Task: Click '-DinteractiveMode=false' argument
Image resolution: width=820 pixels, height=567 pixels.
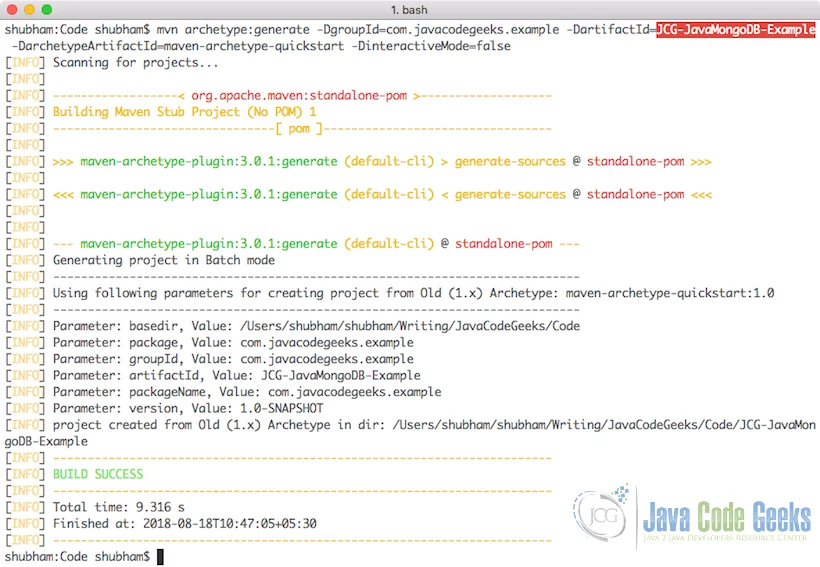Action: click(431, 46)
